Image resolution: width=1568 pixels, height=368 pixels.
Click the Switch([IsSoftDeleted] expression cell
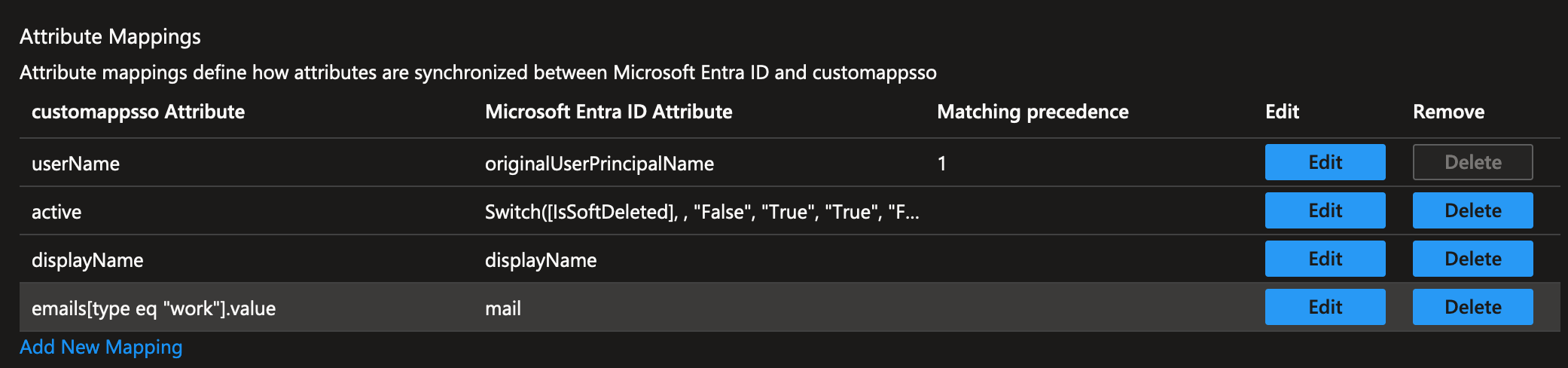(702, 212)
